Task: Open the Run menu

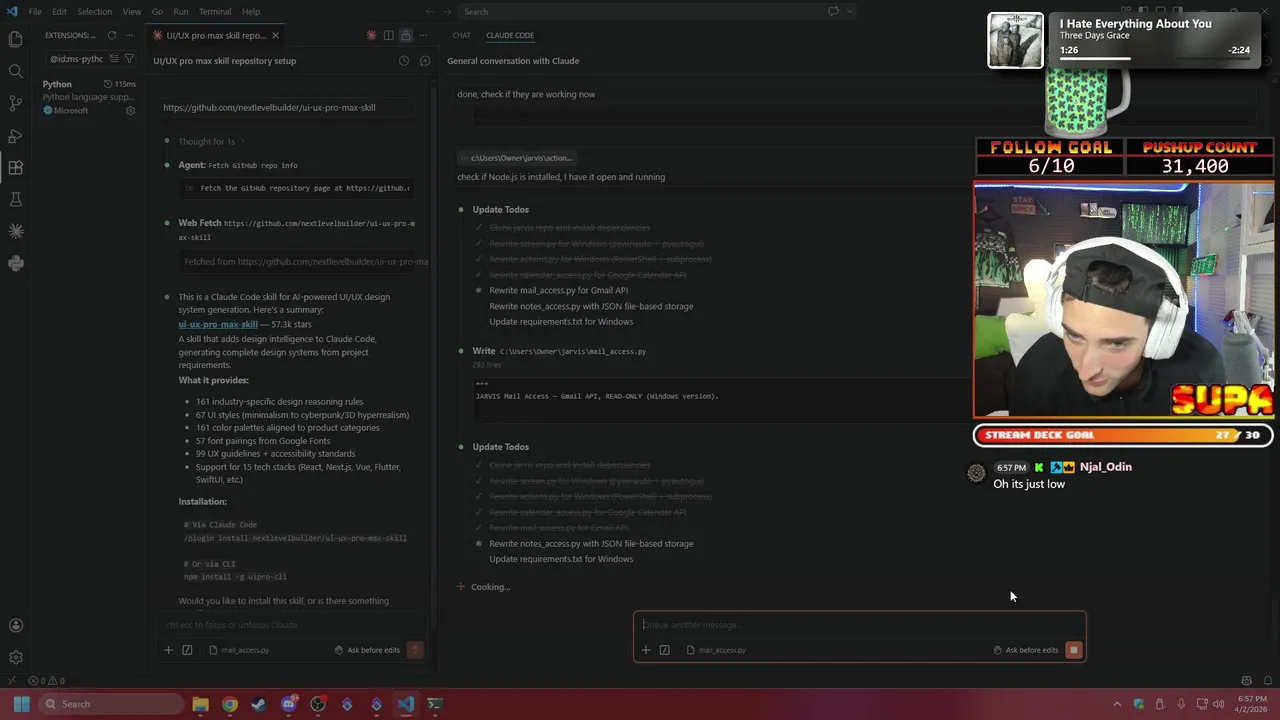Action: 180,11
